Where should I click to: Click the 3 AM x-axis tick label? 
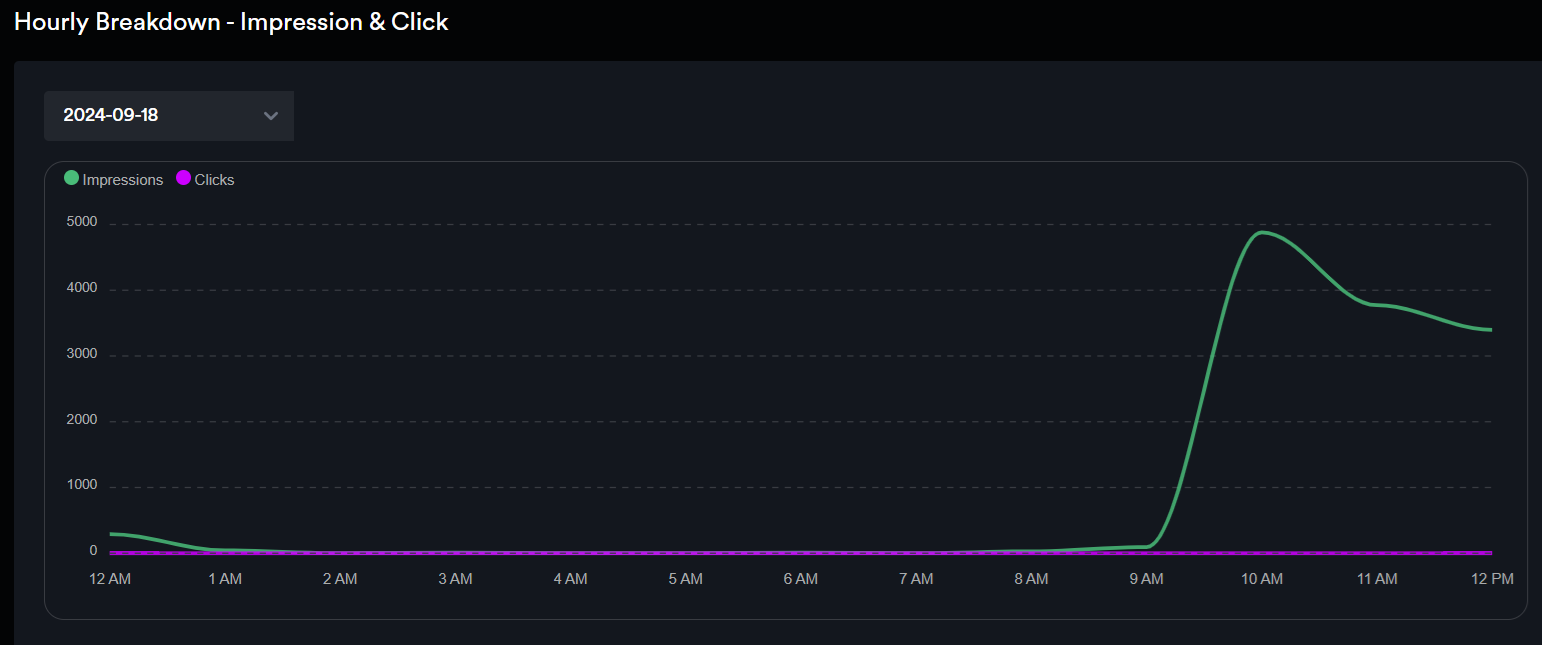455,579
